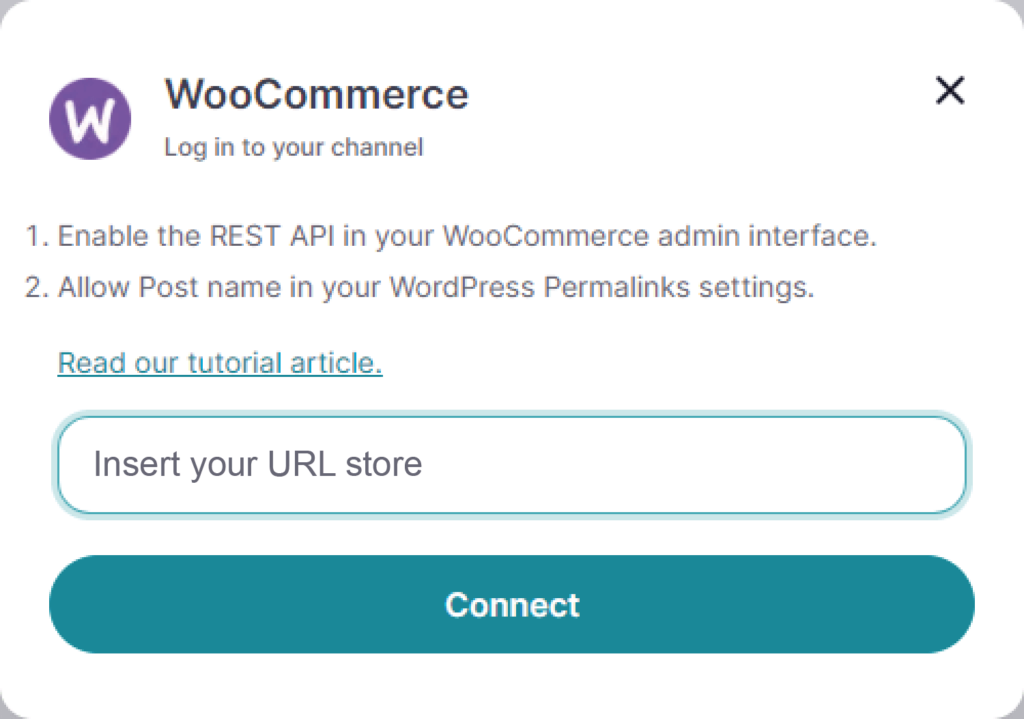Click Connect to link your store
The height and width of the screenshot is (719, 1024).
[x=512, y=604]
